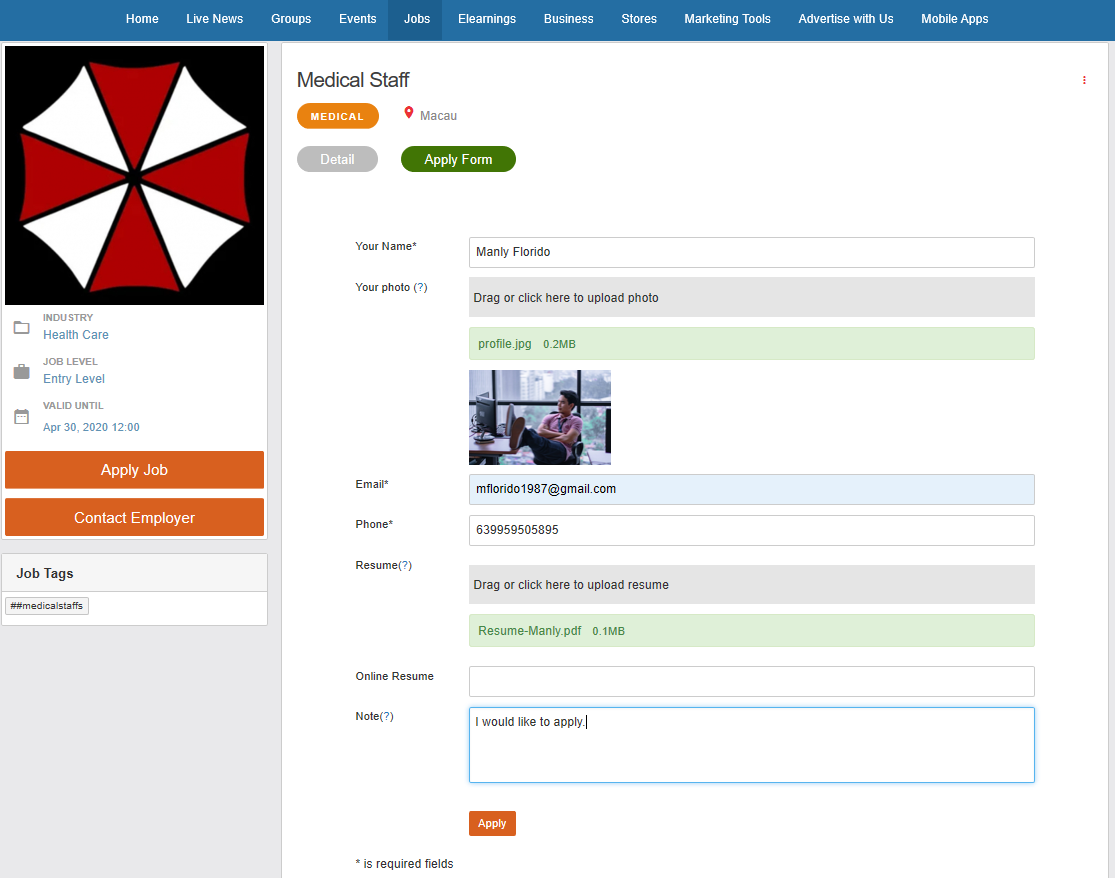Image resolution: width=1115 pixels, height=878 pixels.
Task: Click the Contact Employer button
Action: pyautogui.click(x=134, y=518)
